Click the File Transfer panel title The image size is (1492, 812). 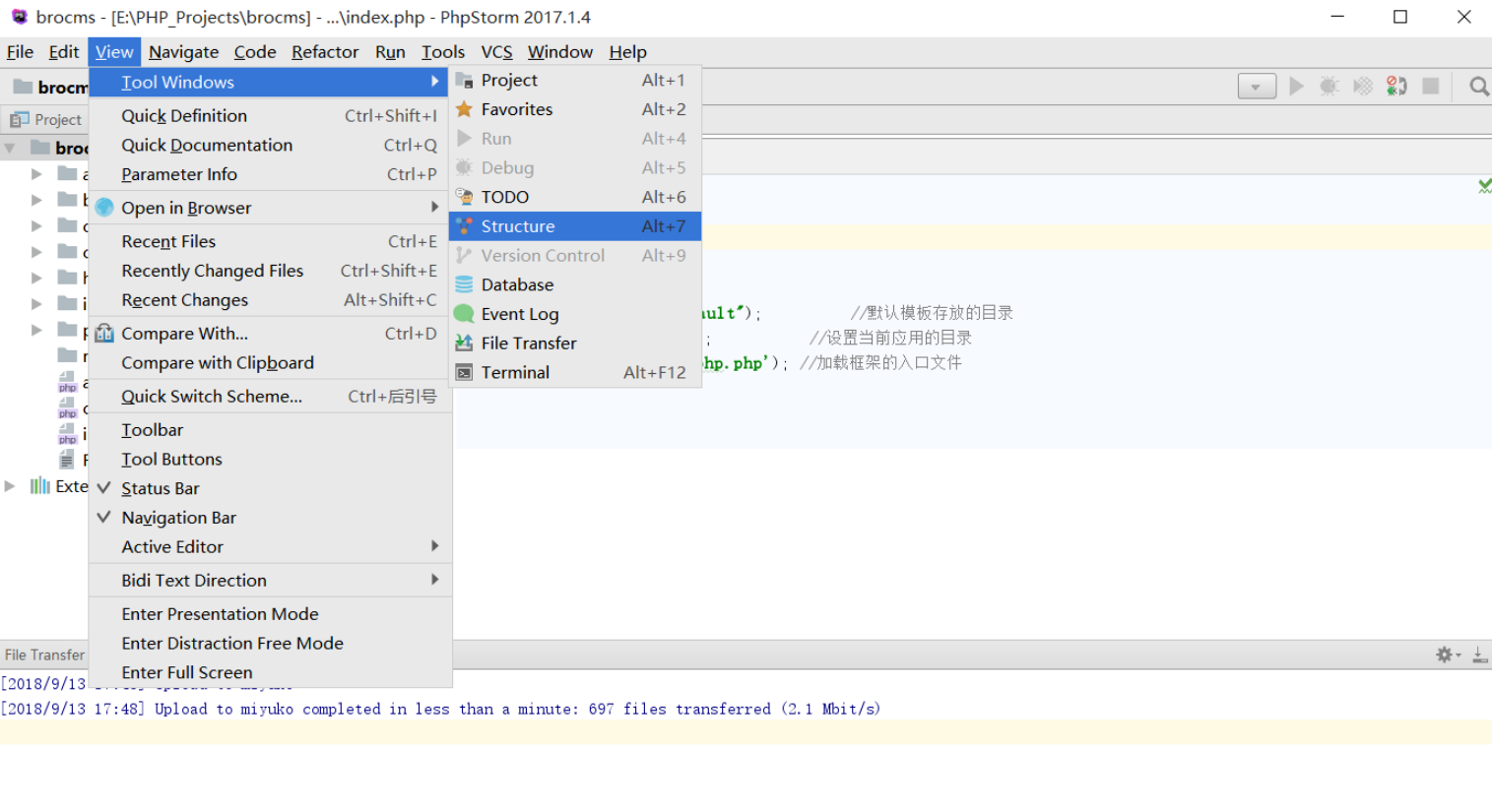pos(44,655)
